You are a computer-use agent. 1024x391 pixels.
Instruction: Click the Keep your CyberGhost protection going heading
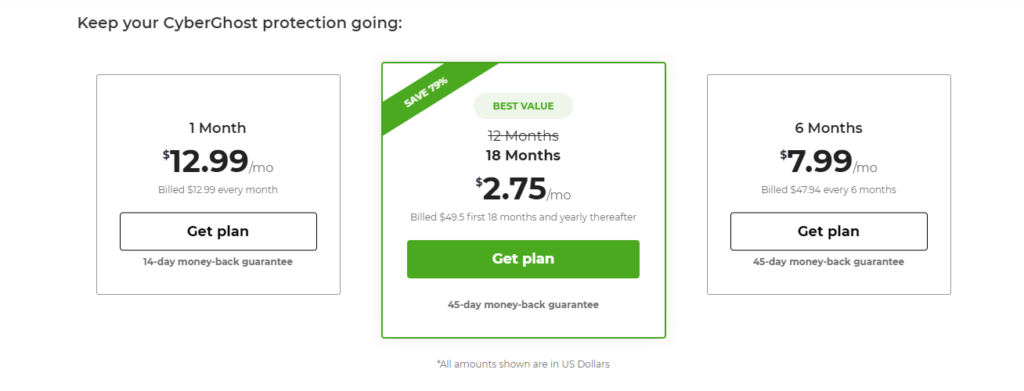pyautogui.click(x=240, y=23)
